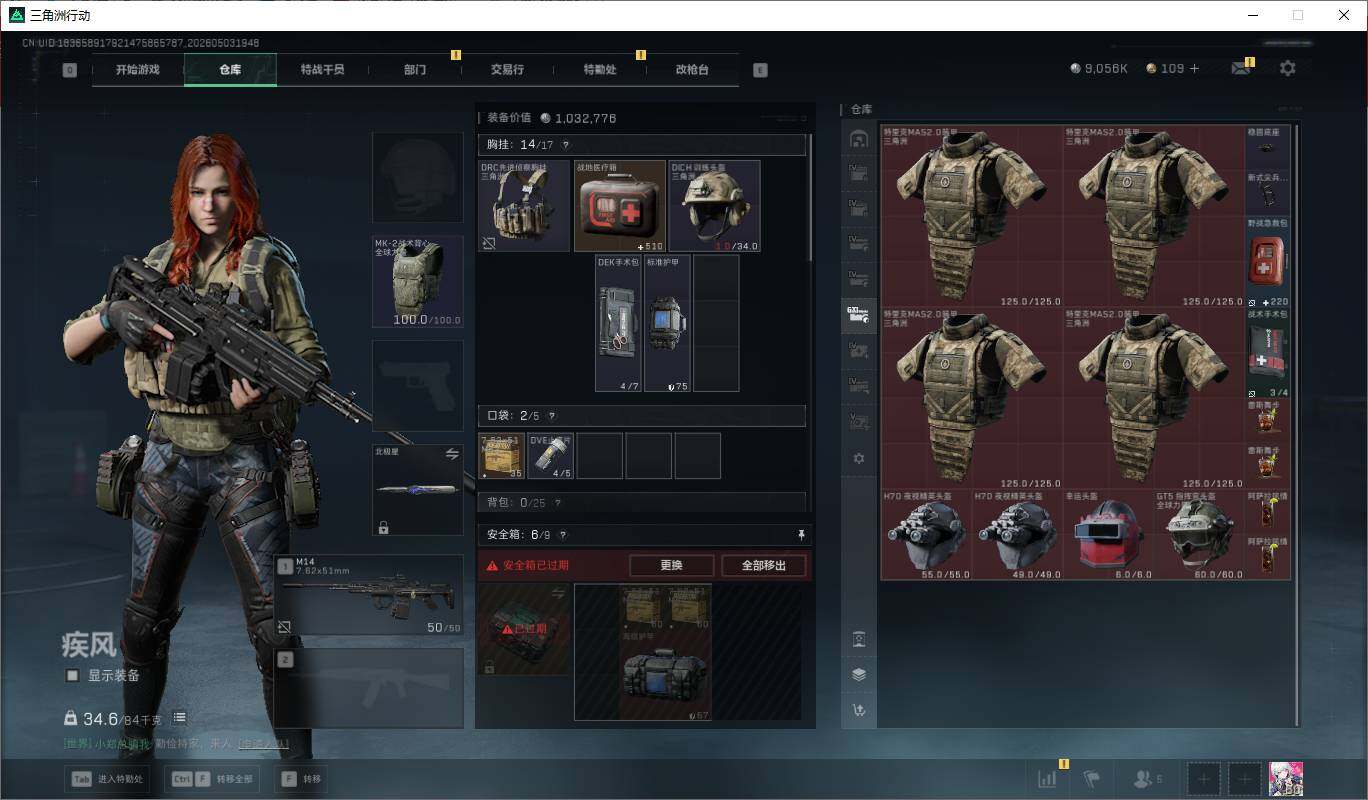Select the 标准护甲 repair kit in chest rig
The height and width of the screenshot is (800, 1368).
point(667,323)
